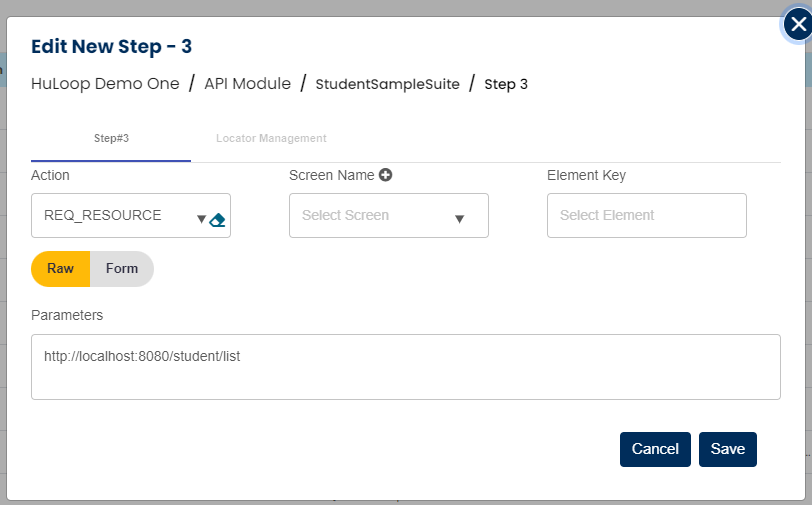Click the Select Screen placeholder text
This screenshot has width=812, height=505.
click(x=345, y=215)
